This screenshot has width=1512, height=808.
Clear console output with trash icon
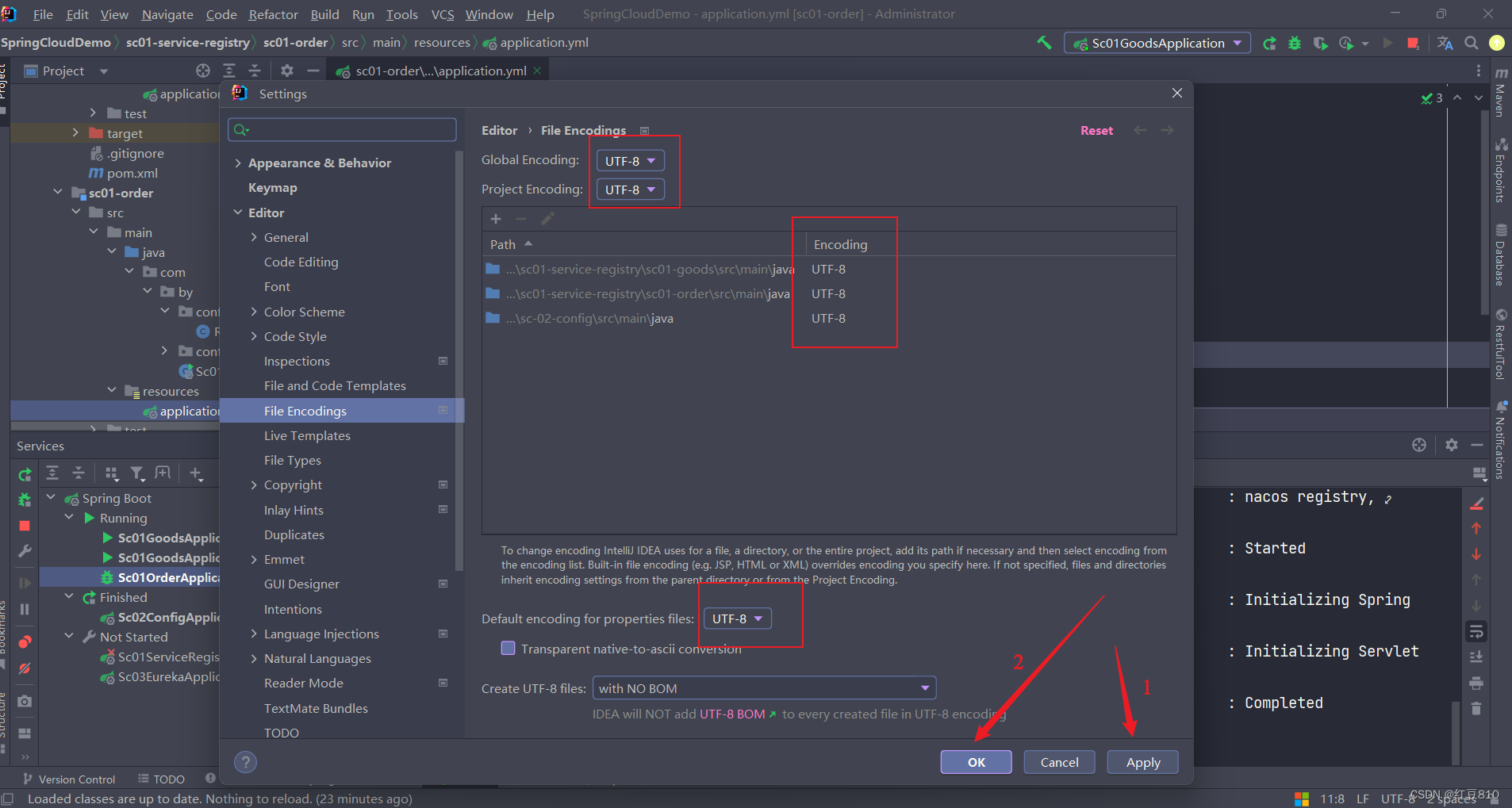(x=1476, y=708)
